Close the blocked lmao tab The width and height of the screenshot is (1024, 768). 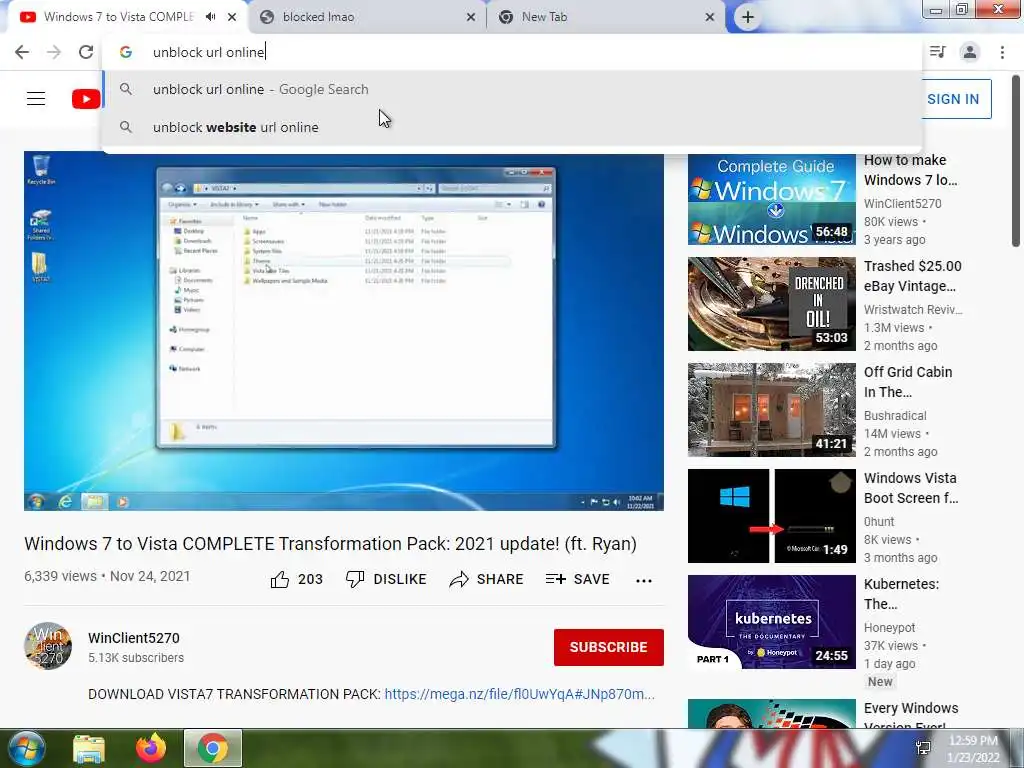tap(471, 17)
